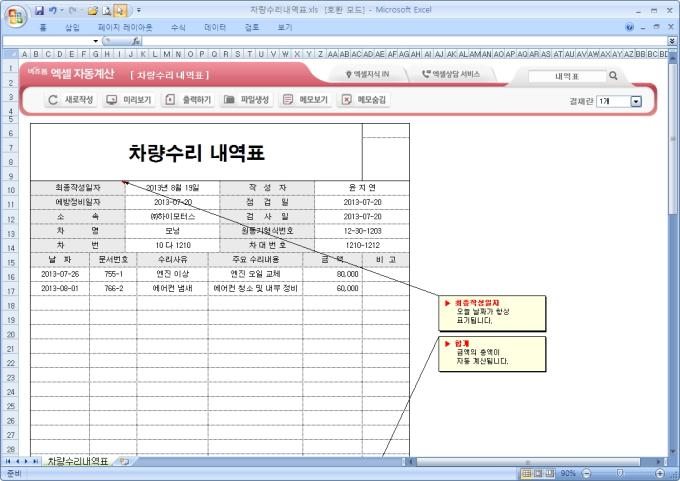
Task: Select the 에어컨 청소 및 내부 정비 cell
Action: click(x=255, y=288)
